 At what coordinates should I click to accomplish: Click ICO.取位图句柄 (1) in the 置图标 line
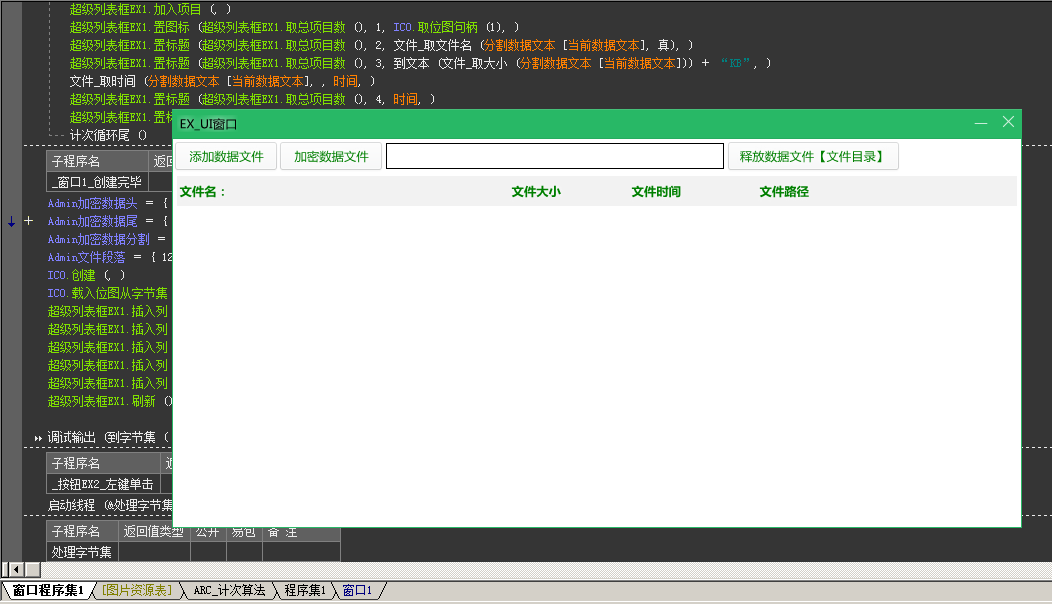[449, 28]
